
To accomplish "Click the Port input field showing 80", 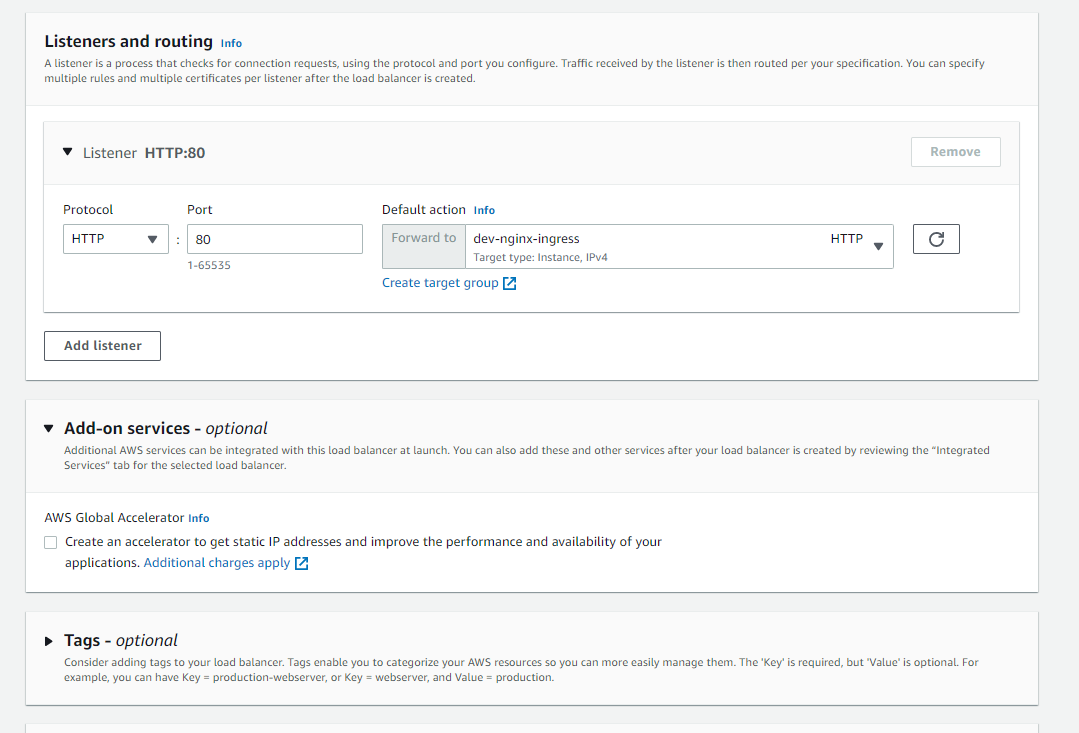I will click(274, 239).
